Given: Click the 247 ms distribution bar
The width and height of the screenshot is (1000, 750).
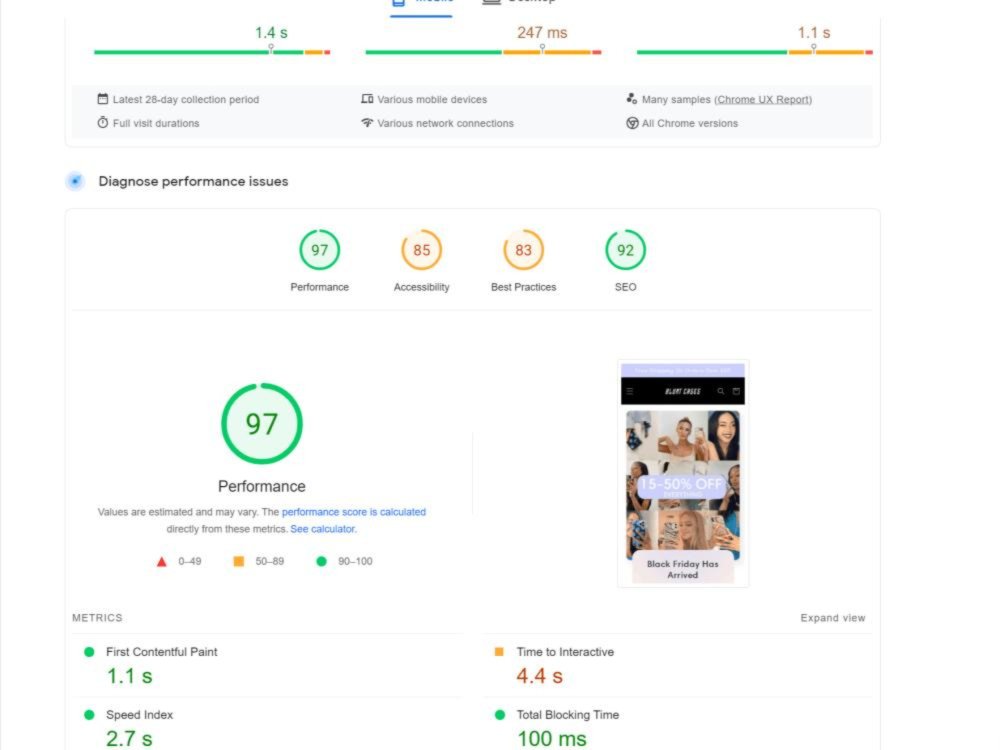Looking at the screenshot, I should coord(483,52).
